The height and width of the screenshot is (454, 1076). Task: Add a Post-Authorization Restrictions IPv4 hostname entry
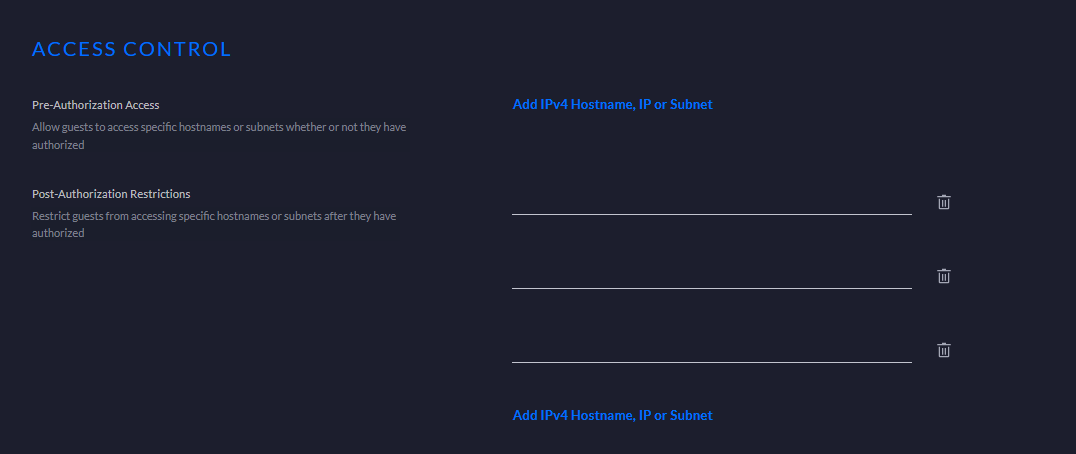click(612, 415)
